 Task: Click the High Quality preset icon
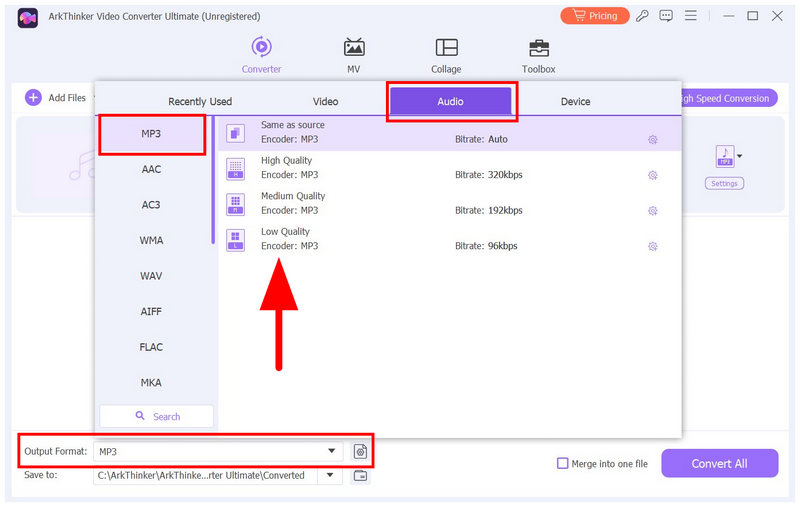235,169
